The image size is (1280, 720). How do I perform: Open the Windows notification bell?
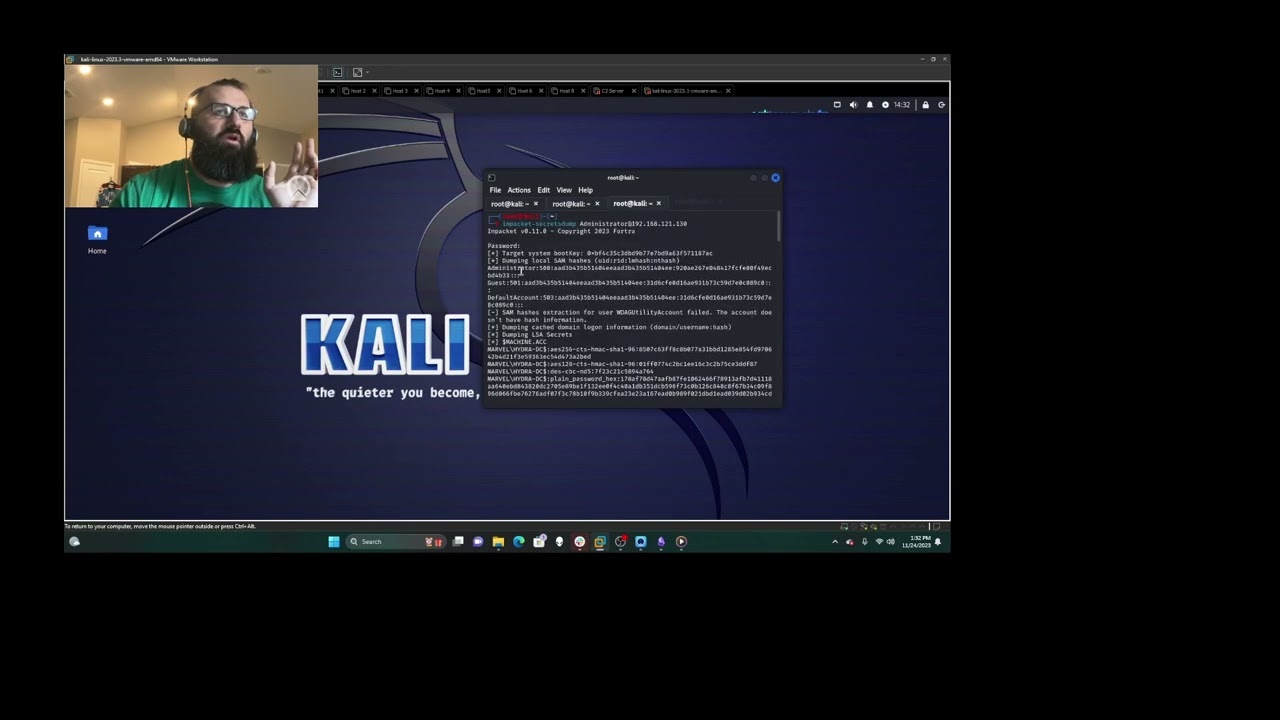(938, 541)
